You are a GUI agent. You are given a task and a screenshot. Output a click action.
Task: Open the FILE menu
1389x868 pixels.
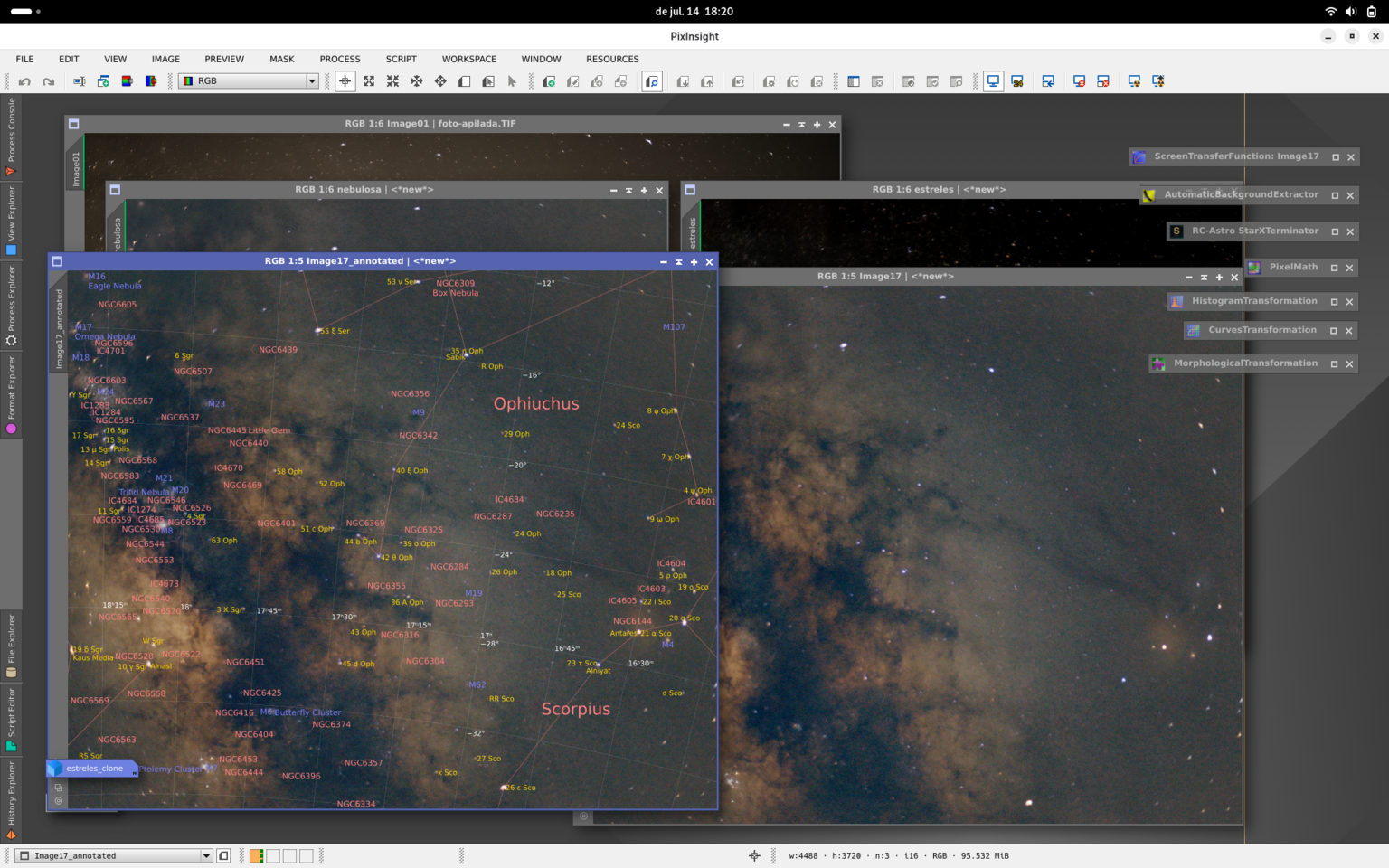point(24,59)
